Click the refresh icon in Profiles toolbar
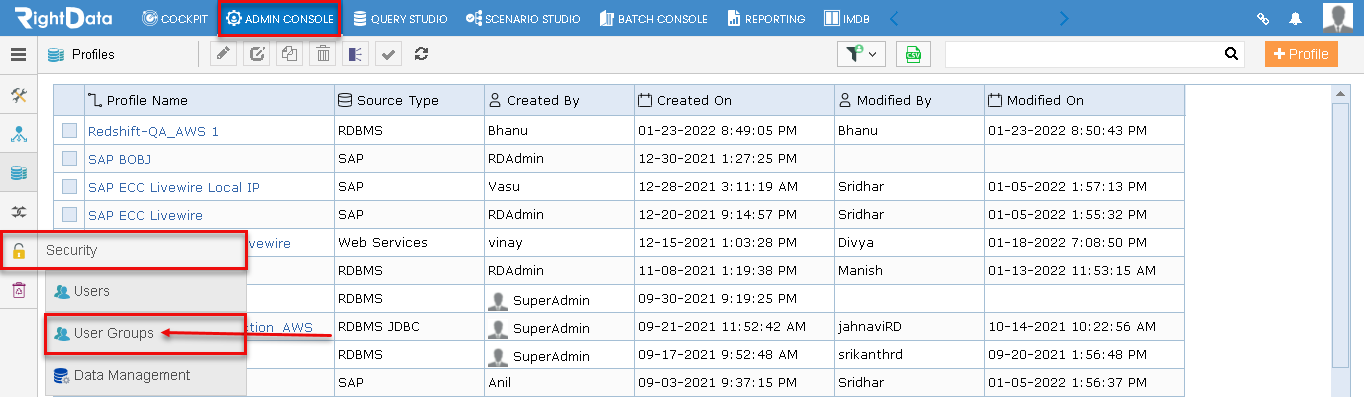The height and width of the screenshot is (397, 1364). (421, 54)
